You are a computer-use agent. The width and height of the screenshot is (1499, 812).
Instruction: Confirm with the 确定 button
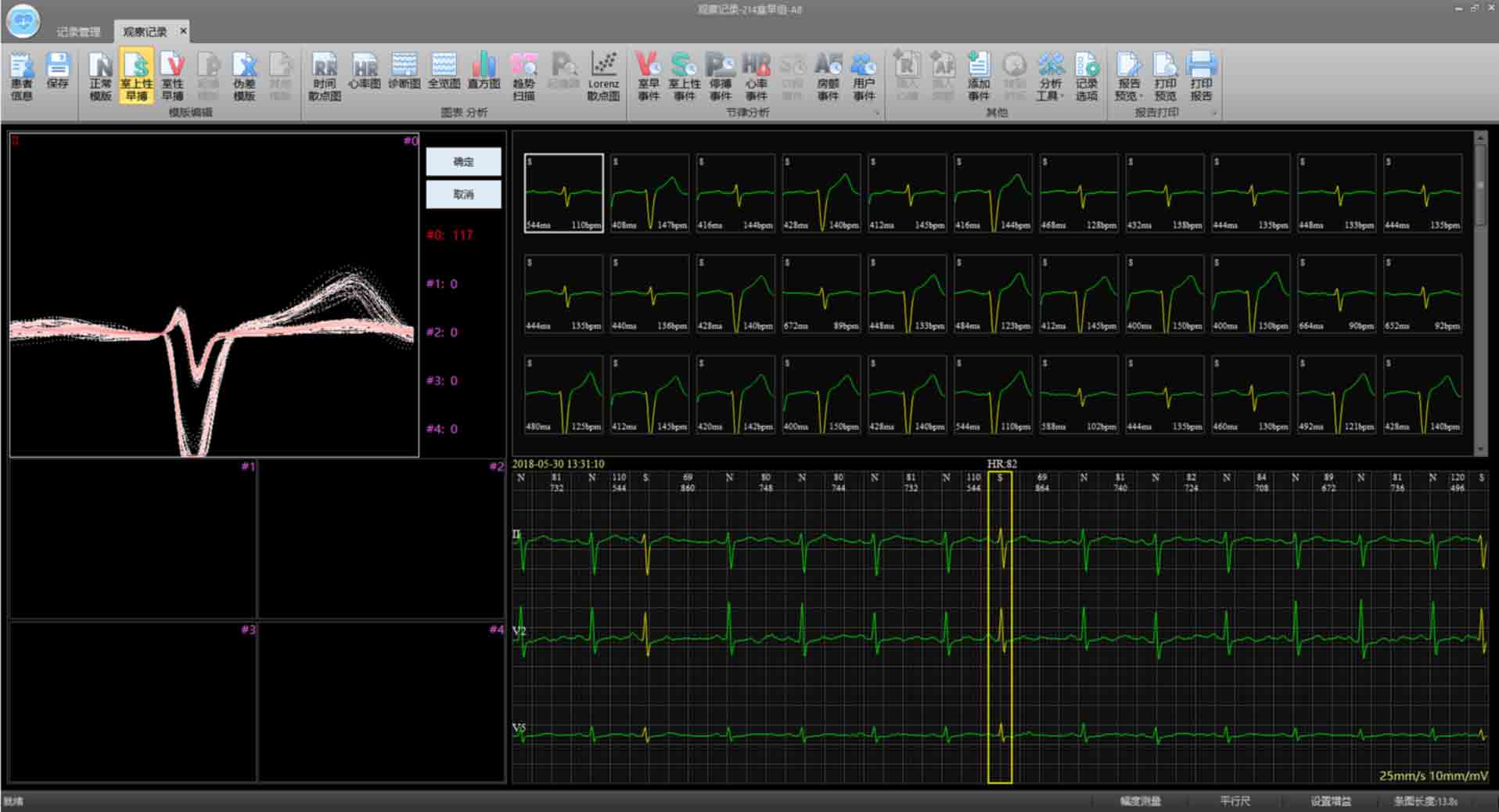click(x=463, y=162)
